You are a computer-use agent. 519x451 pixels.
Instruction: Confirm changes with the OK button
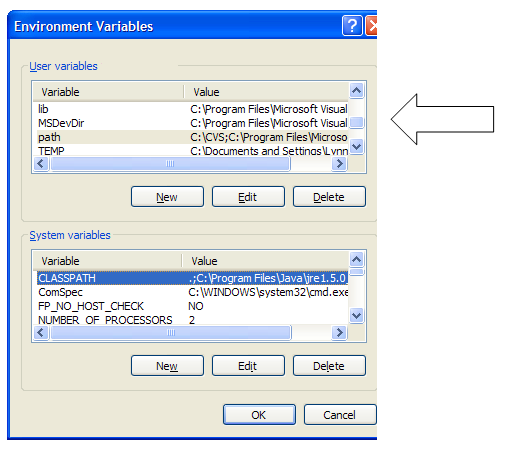[259, 415]
